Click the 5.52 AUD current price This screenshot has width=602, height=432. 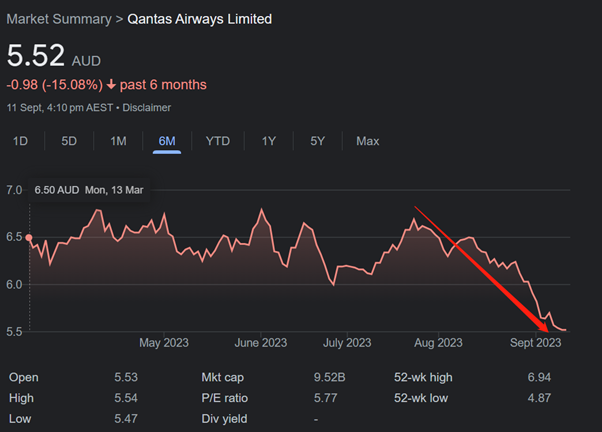[54, 55]
